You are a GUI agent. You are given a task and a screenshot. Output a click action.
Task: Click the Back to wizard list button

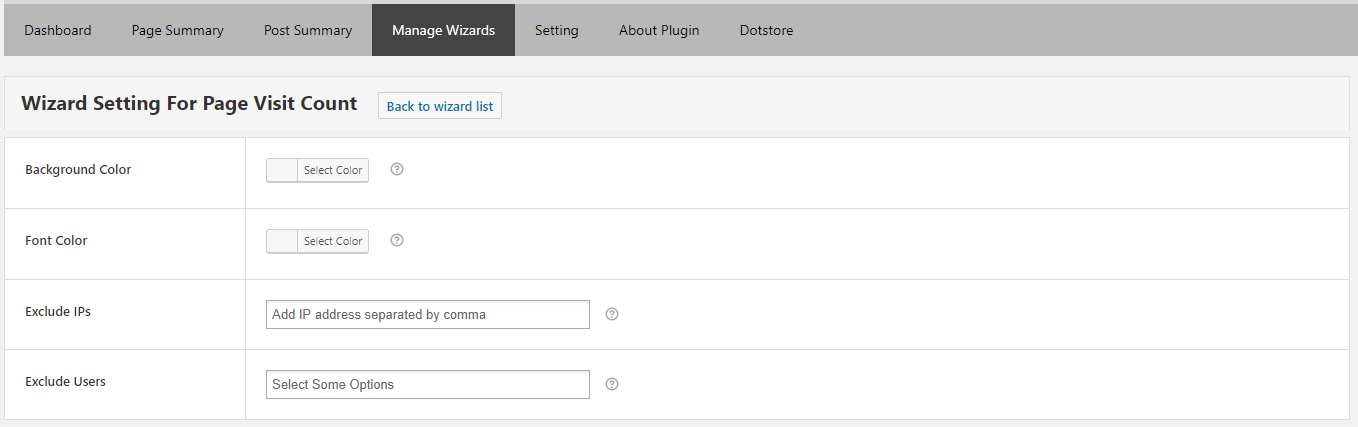tap(440, 106)
